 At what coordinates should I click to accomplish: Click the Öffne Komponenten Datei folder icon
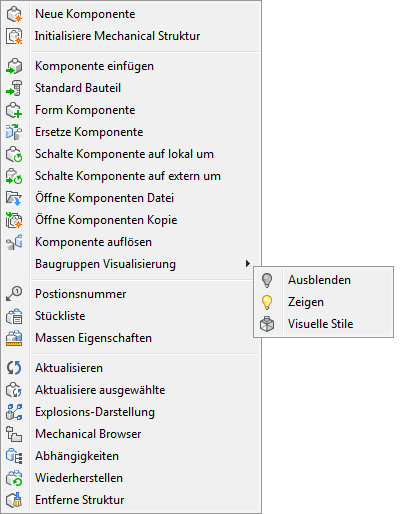click(14, 198)
